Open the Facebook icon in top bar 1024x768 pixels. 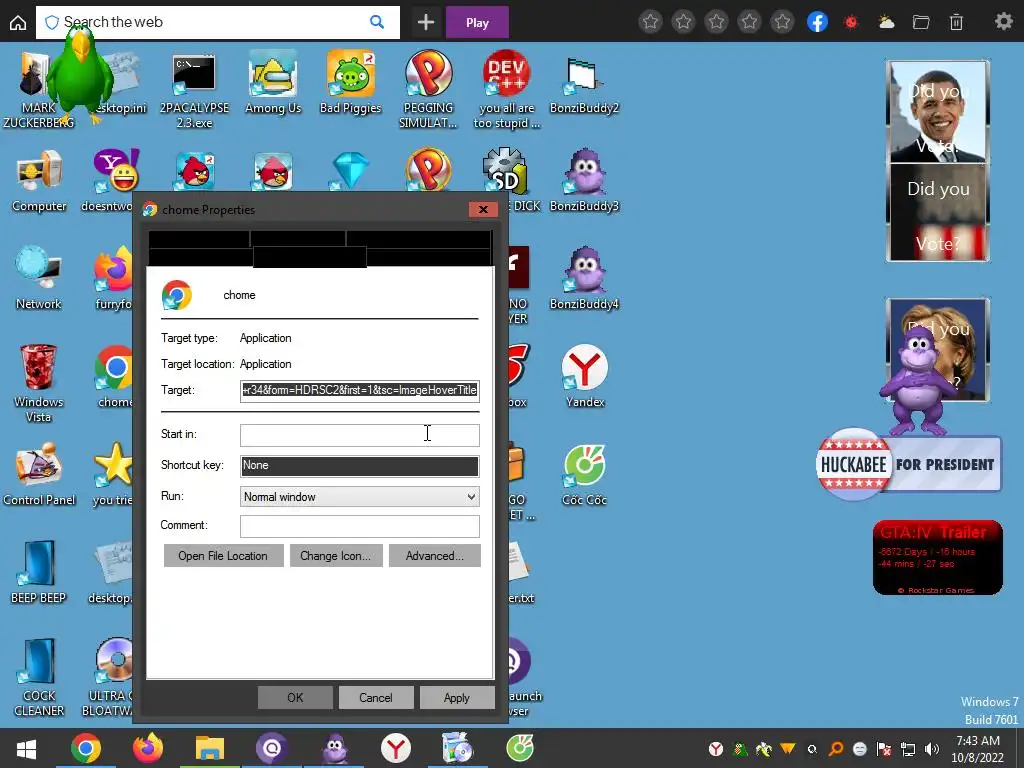pyautogui.click(x=817, y=22)
